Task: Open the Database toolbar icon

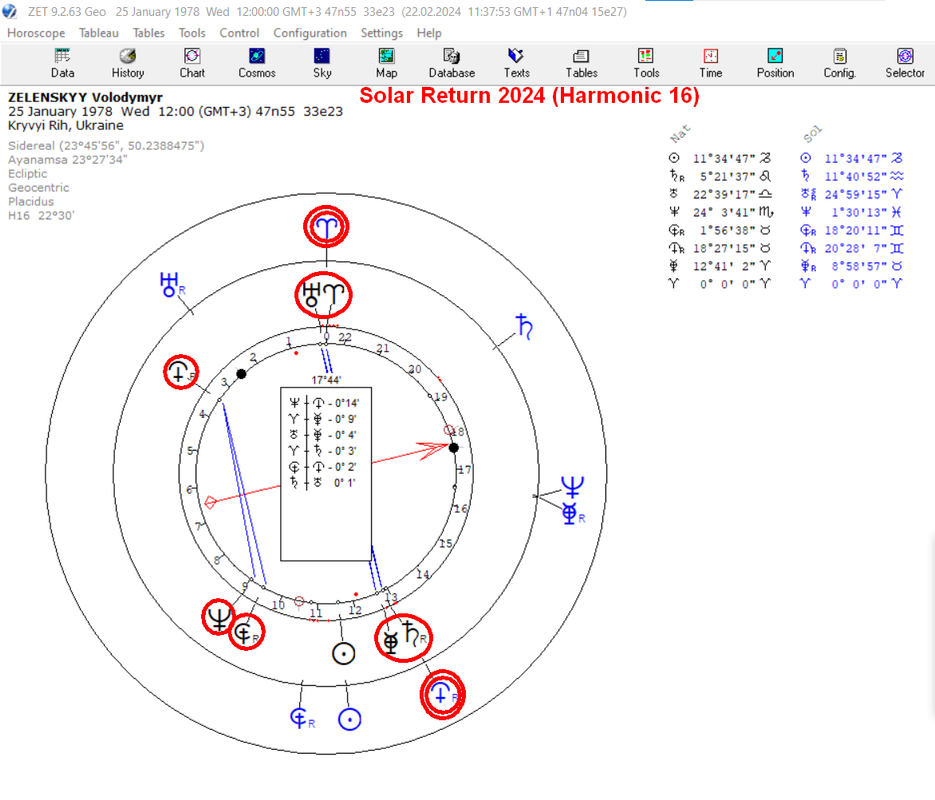Action: click(452, 64)
